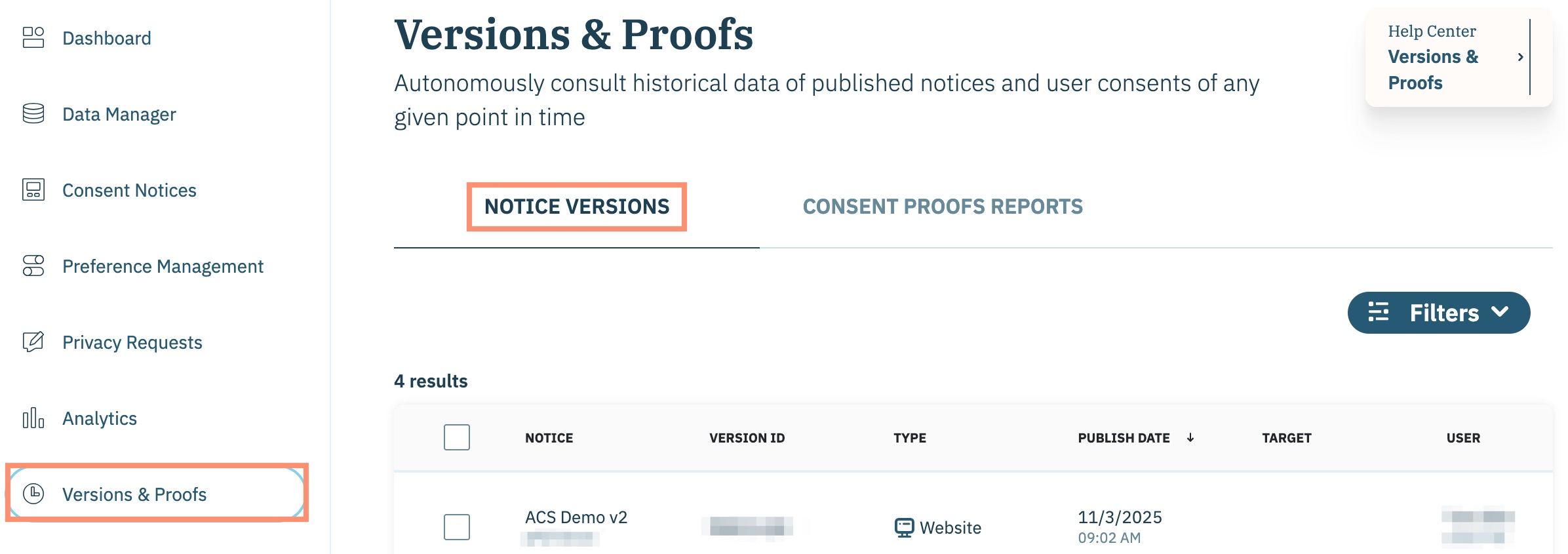Sort by Publish Date arrow
The image size is (1568, 554).
click(x=1190, y=438)
